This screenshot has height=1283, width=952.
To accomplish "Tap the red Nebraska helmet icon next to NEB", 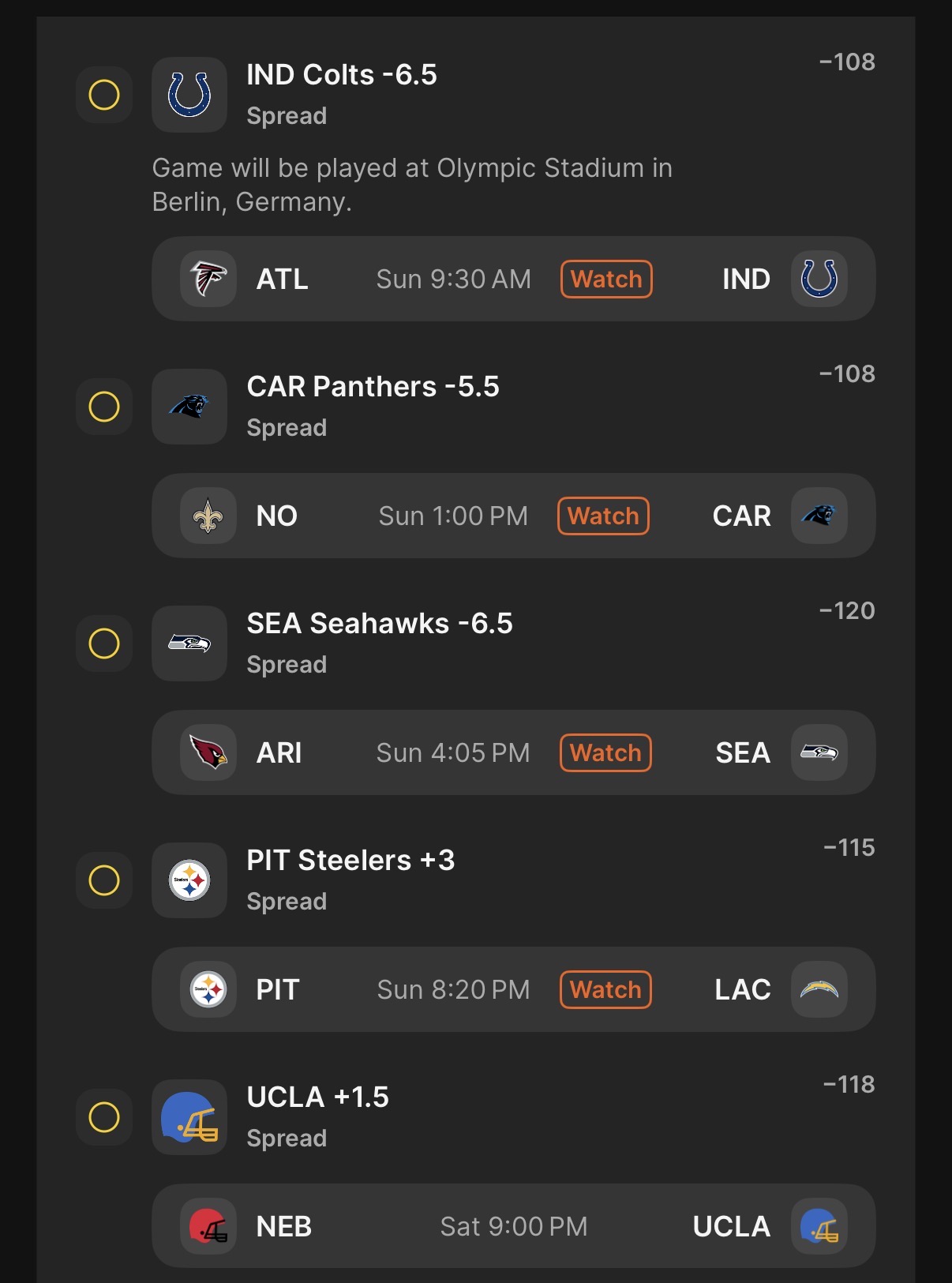I will pos(208,1226).
